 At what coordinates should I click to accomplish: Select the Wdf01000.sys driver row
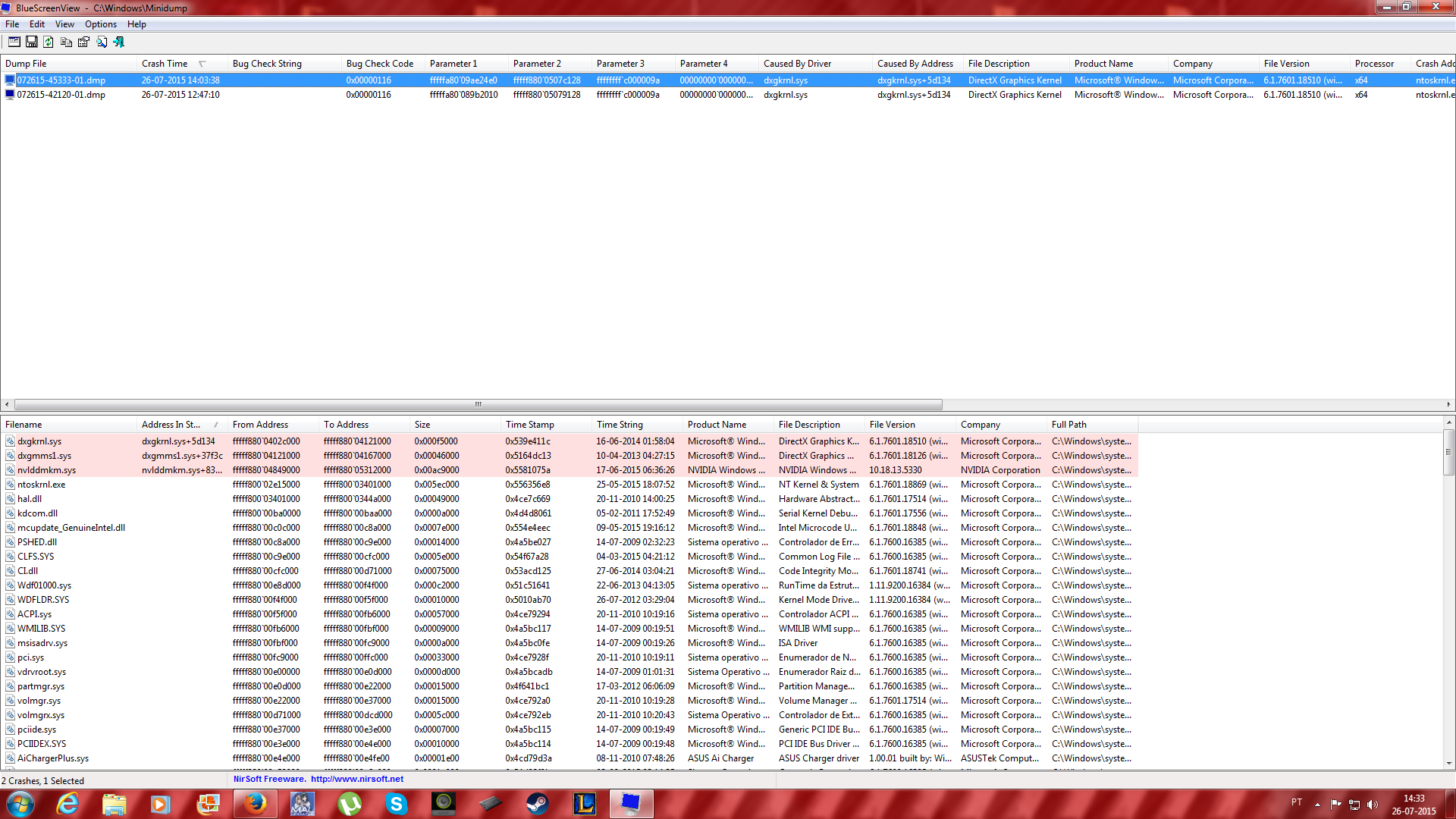(x=569, y=585)
